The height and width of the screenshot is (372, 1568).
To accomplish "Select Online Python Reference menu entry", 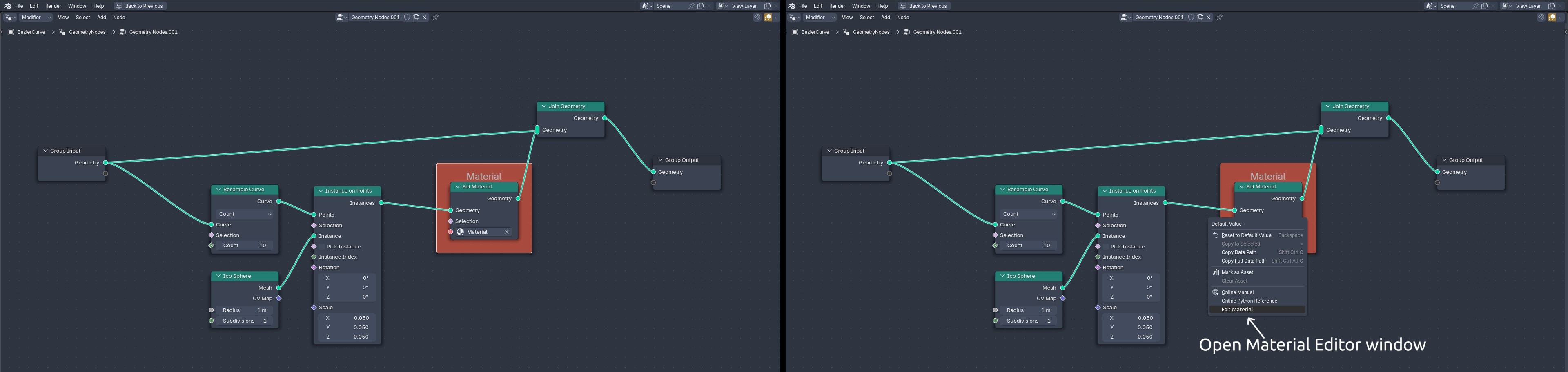I will 1257,301.
